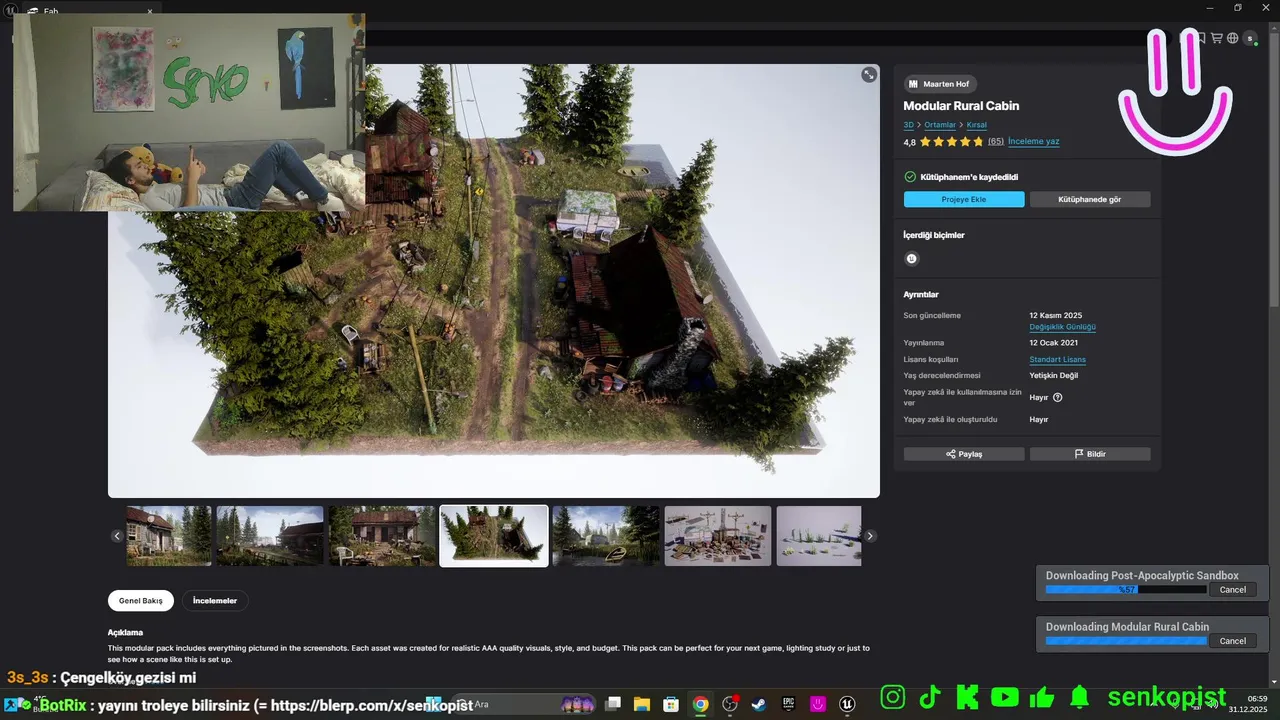Open OBS Studio from the taskbar
The image size is (1280, 720).
[730, 704]
